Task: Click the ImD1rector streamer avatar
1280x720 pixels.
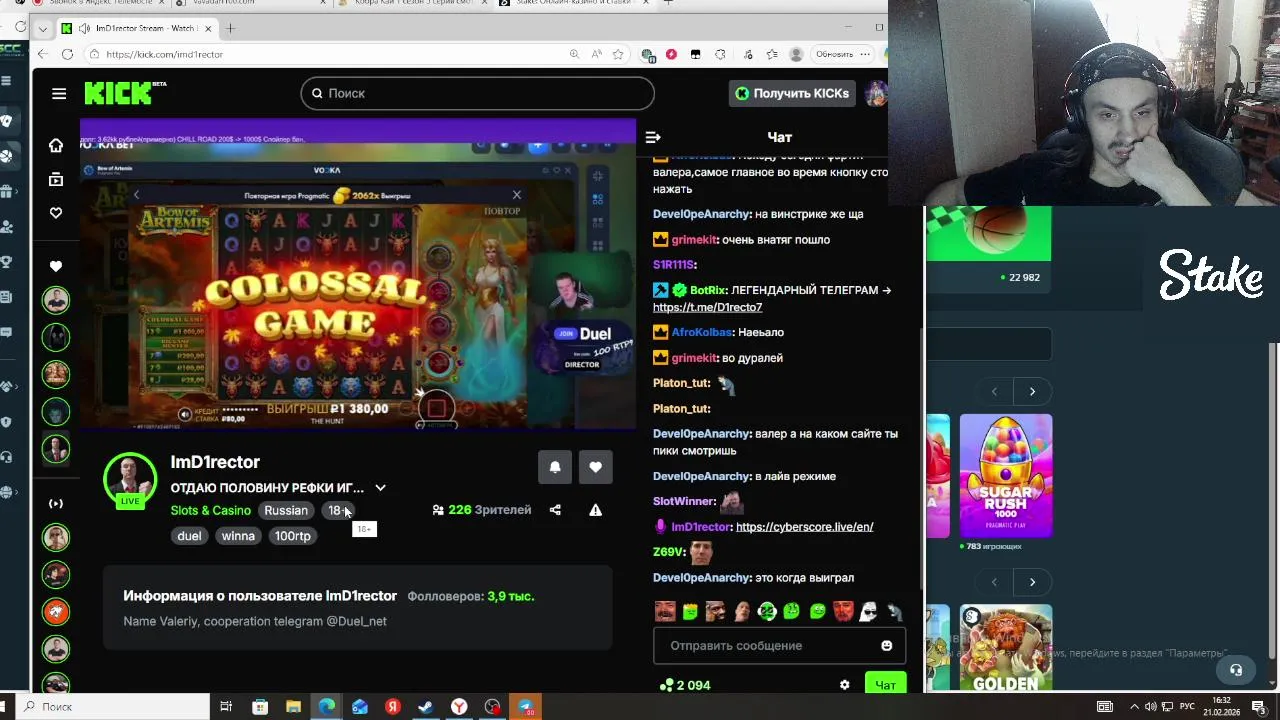Action: pyautogui.click(x=131, y=479)
